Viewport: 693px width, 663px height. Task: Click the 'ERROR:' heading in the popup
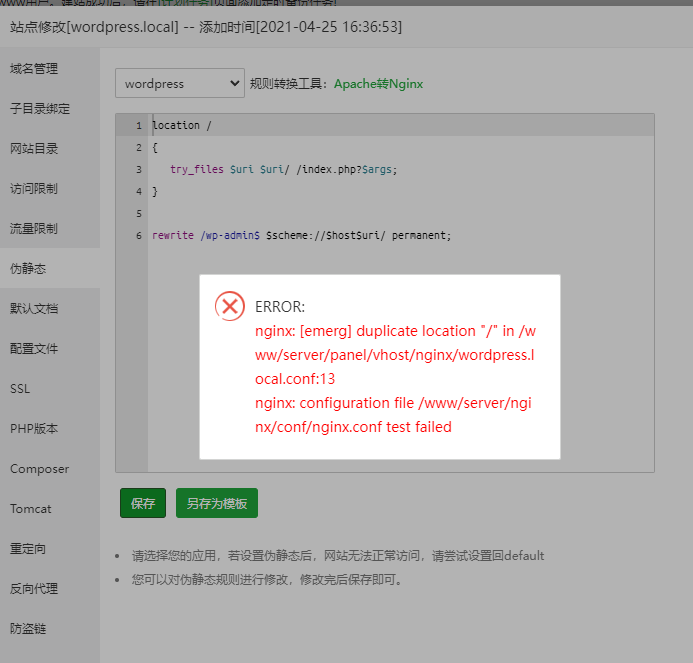[280, 307]
